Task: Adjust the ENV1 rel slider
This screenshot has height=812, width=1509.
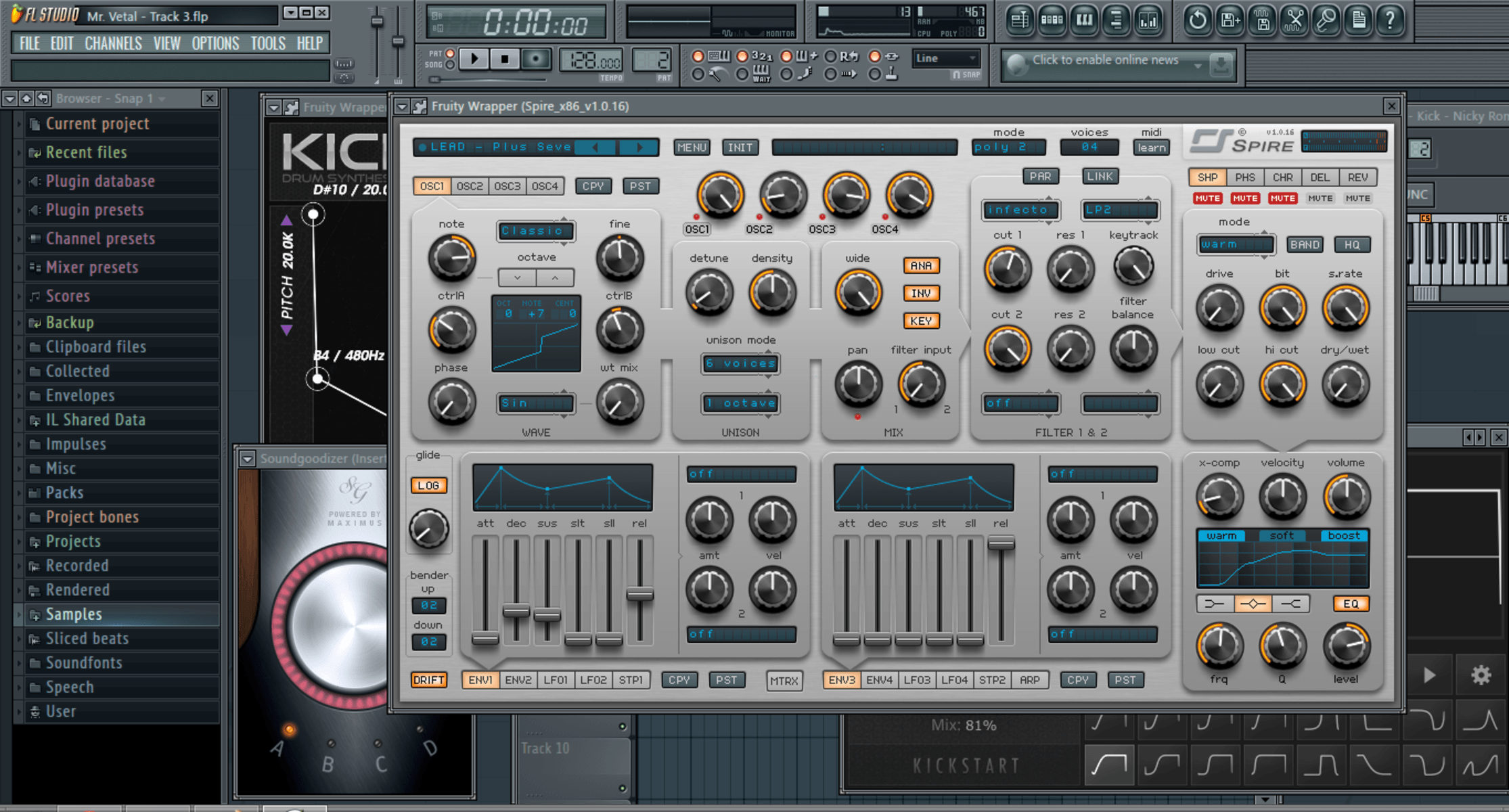Action: [639, 595]
